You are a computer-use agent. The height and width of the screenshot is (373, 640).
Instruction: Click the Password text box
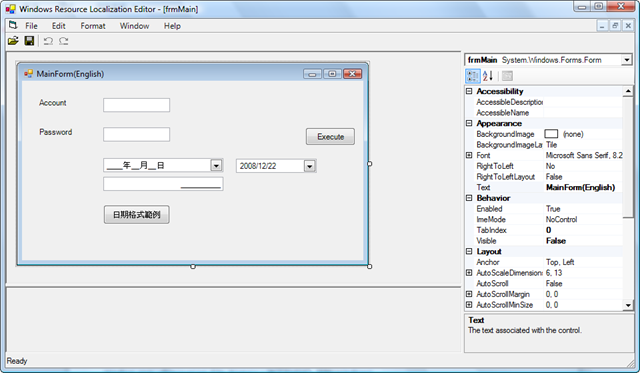[136, 134]
